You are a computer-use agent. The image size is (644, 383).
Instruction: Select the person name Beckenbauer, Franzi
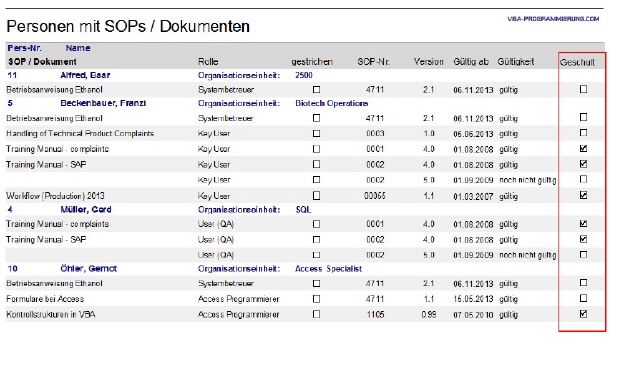(103, 103)
